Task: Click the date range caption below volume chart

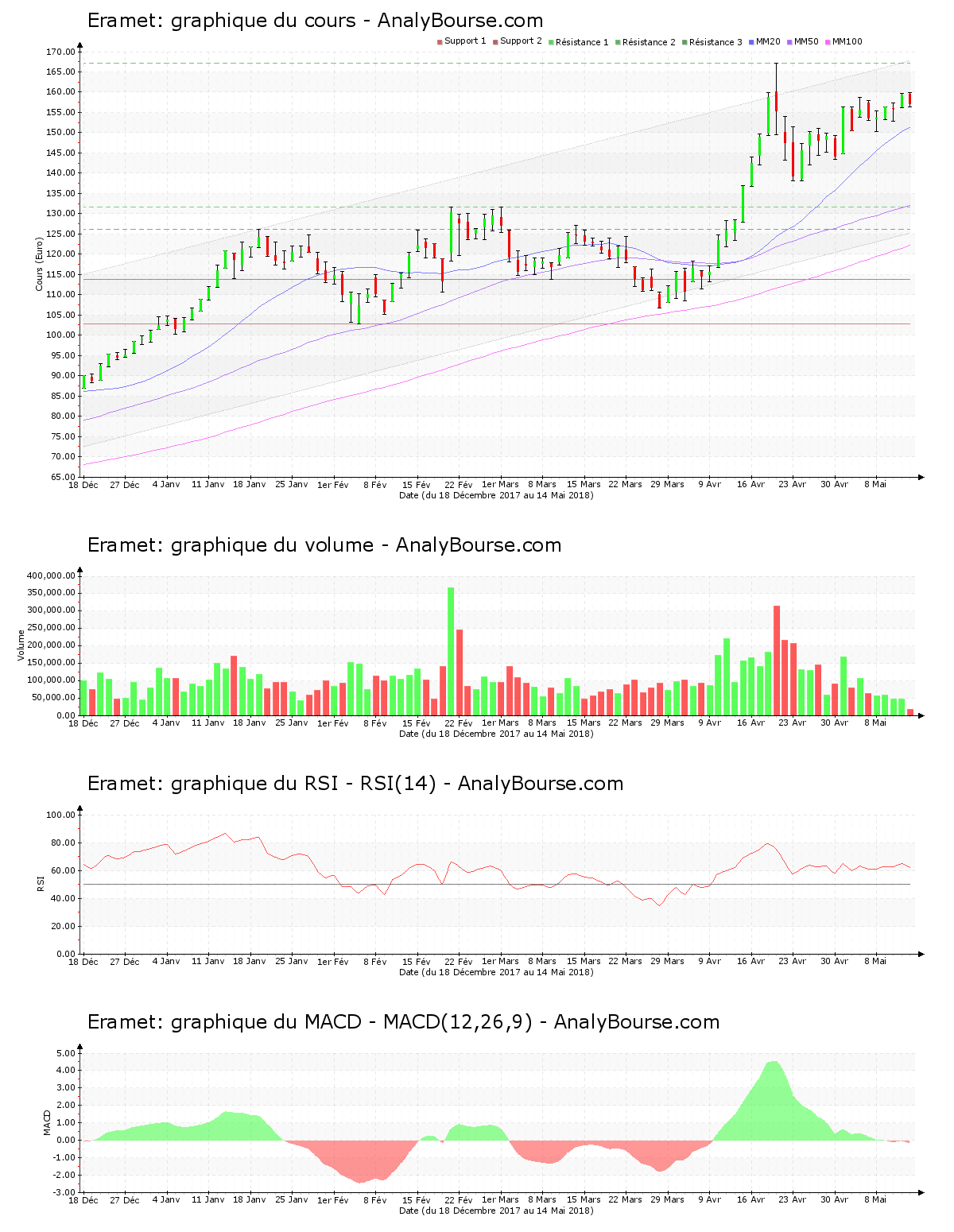Action: (496, 734)
